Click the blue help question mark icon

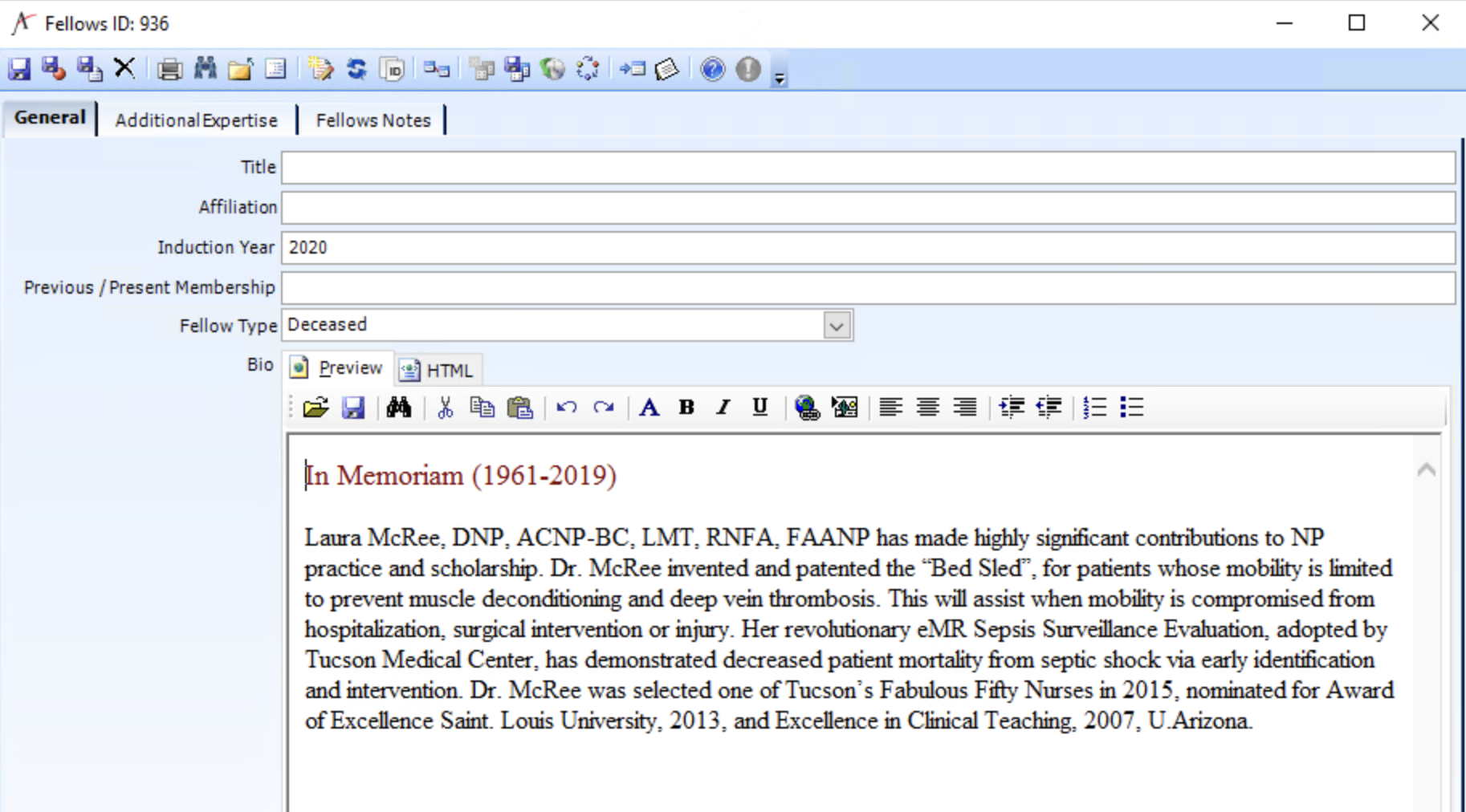pyautogui.click(x=711, y=70)
